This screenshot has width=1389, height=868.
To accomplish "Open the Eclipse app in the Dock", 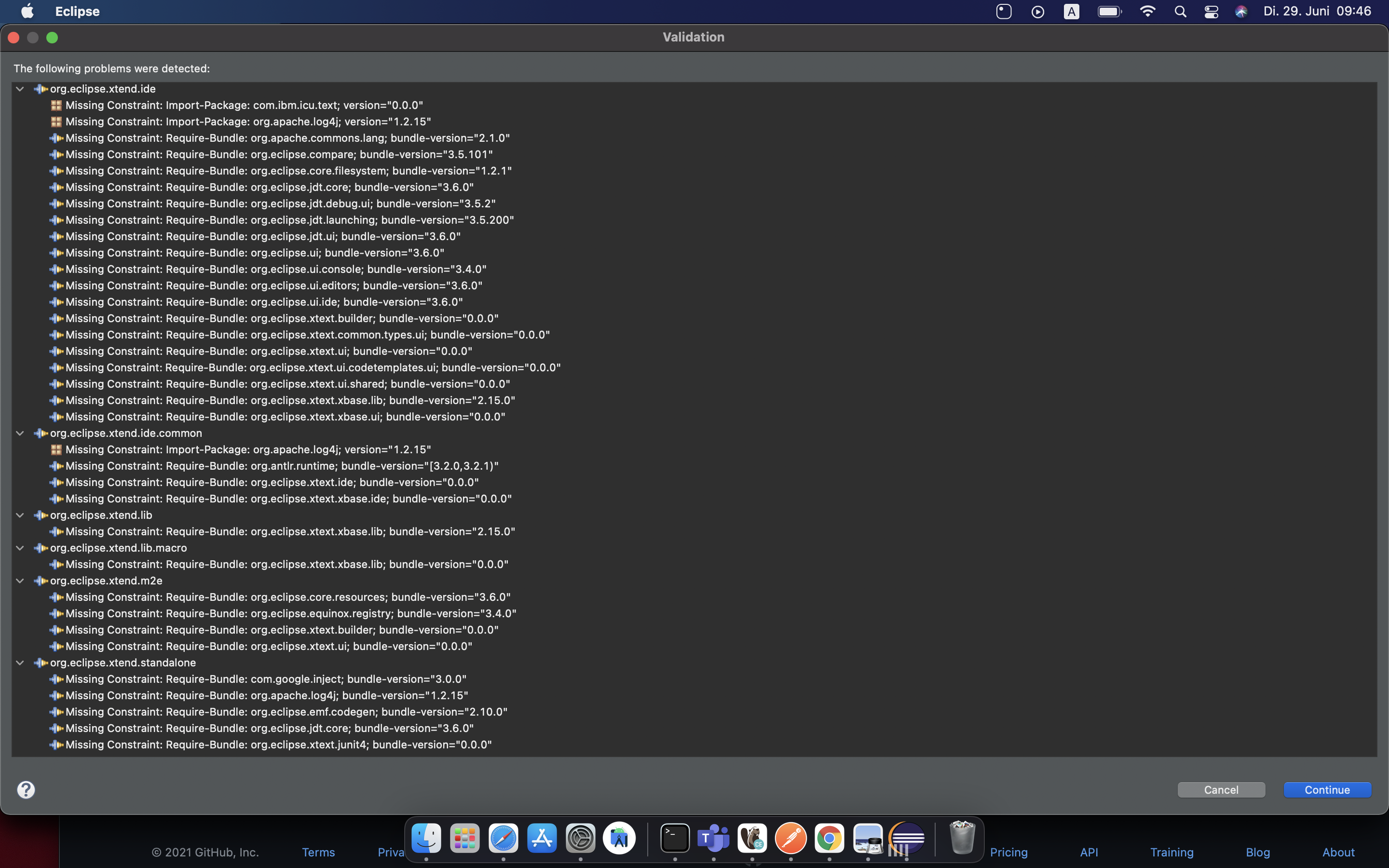I will (x=907, y=838).
